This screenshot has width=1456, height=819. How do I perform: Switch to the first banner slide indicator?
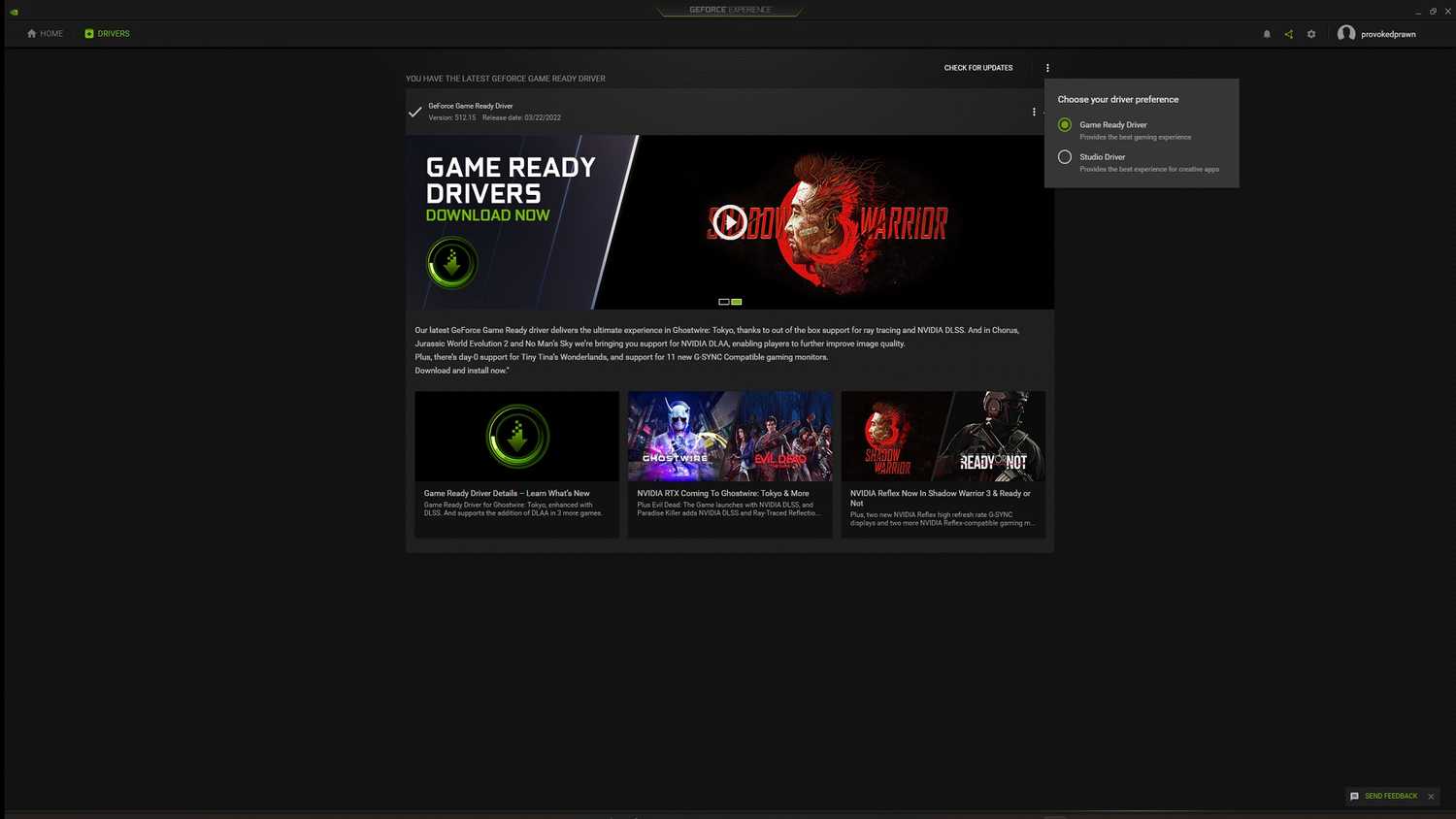(x=723, y=302)
